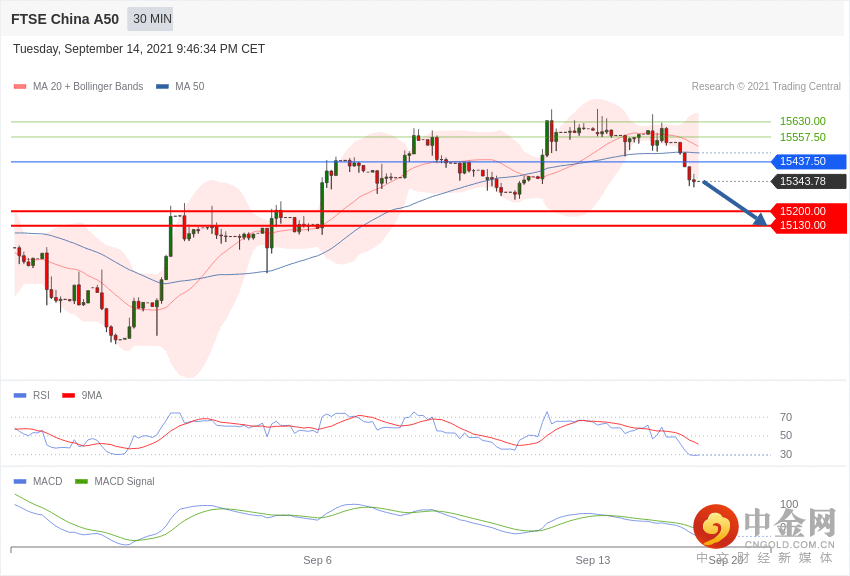850x576 pixels.
Task: Click the RSI 50 axis value
Action: tap(786, 435)
